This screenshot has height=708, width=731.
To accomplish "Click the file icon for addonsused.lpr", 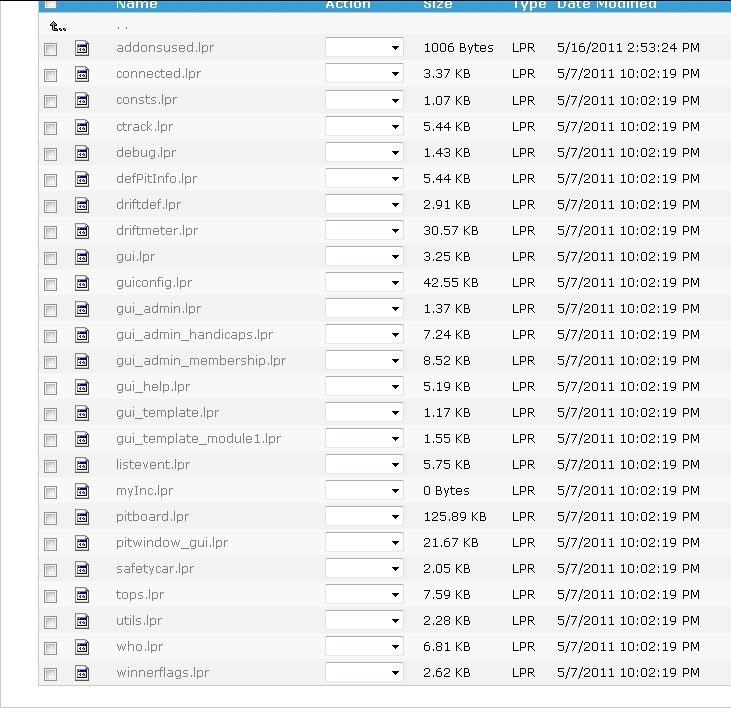I will click(x=82, y=48).
